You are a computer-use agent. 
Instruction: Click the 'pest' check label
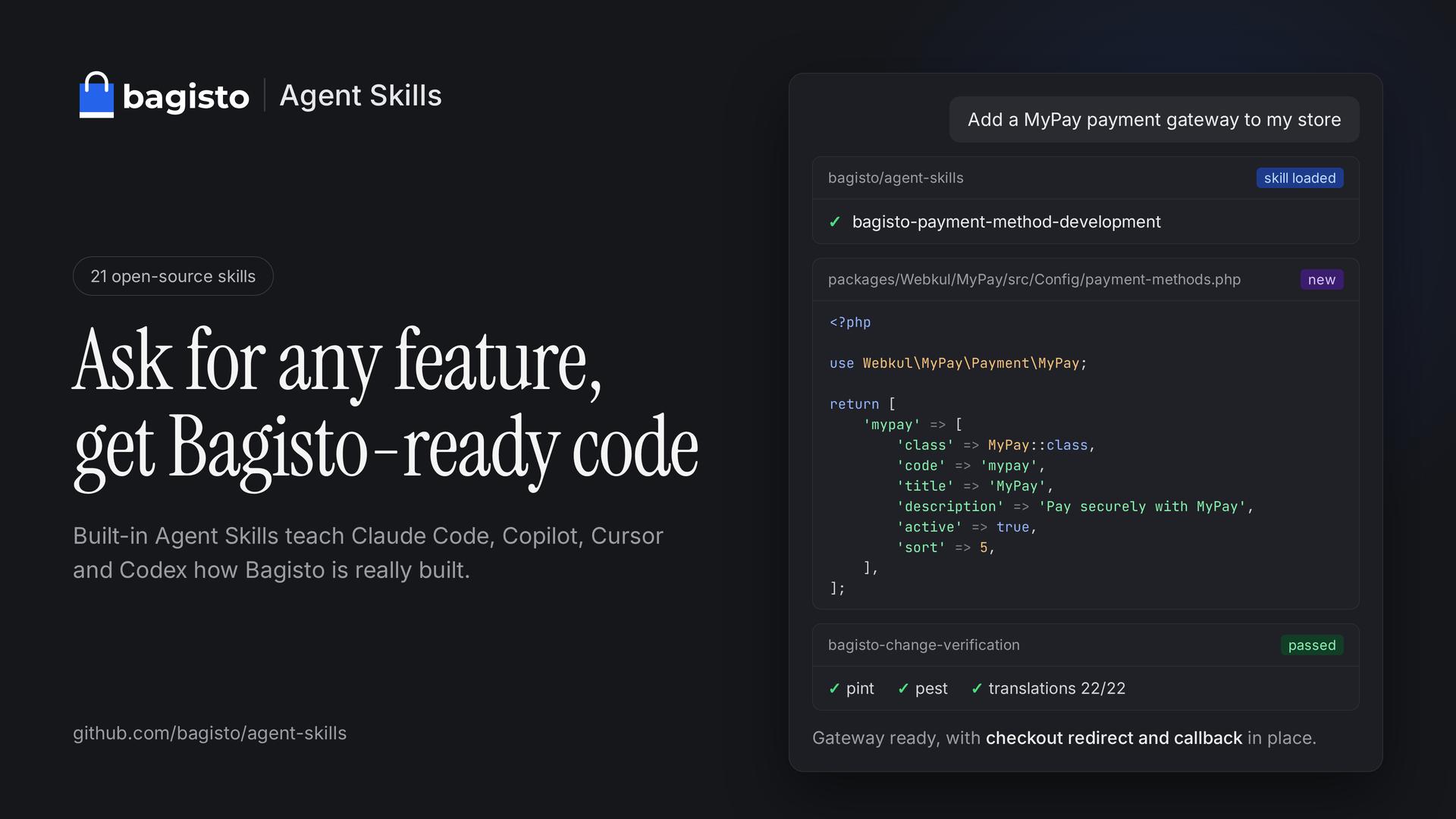pyautogui.click(x=931, y=689)
